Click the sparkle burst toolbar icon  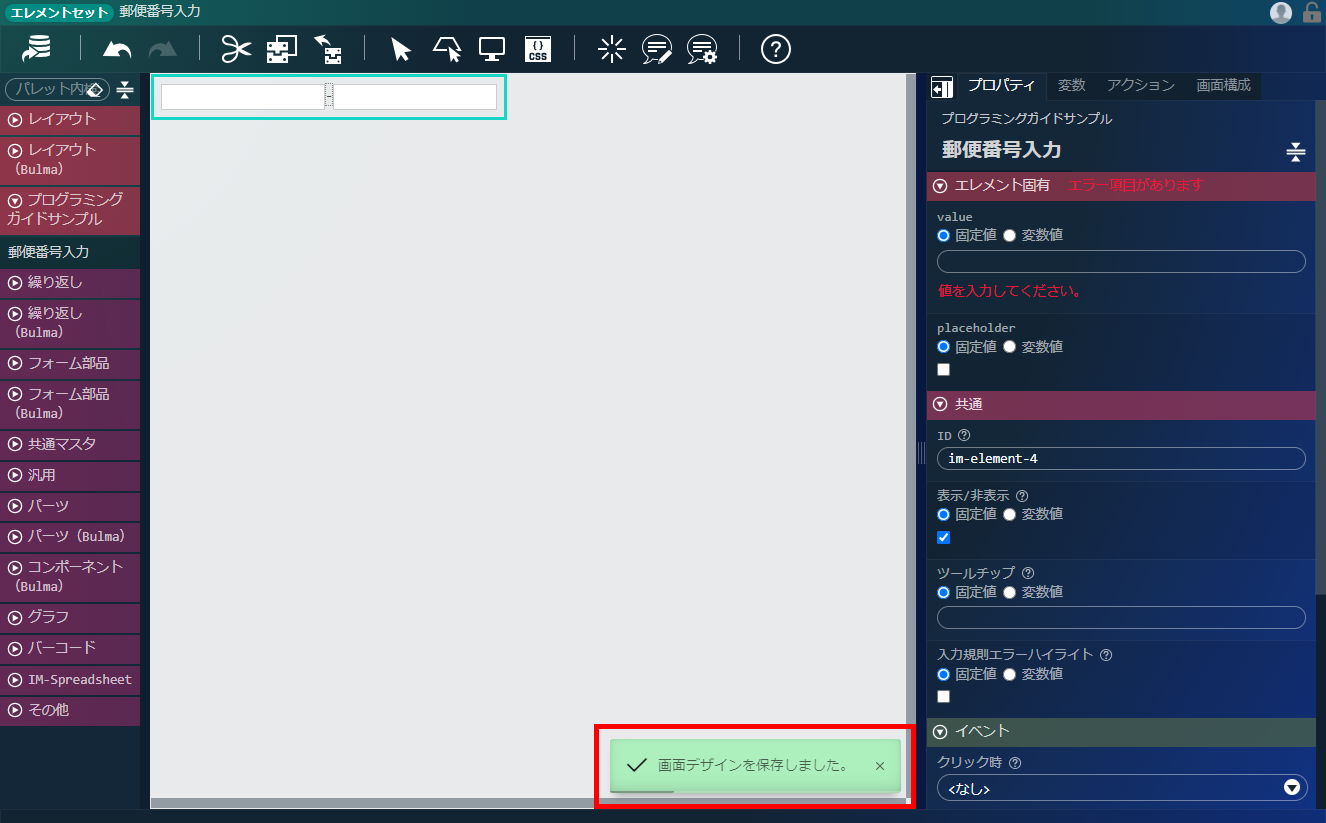[x=611, y=48]
